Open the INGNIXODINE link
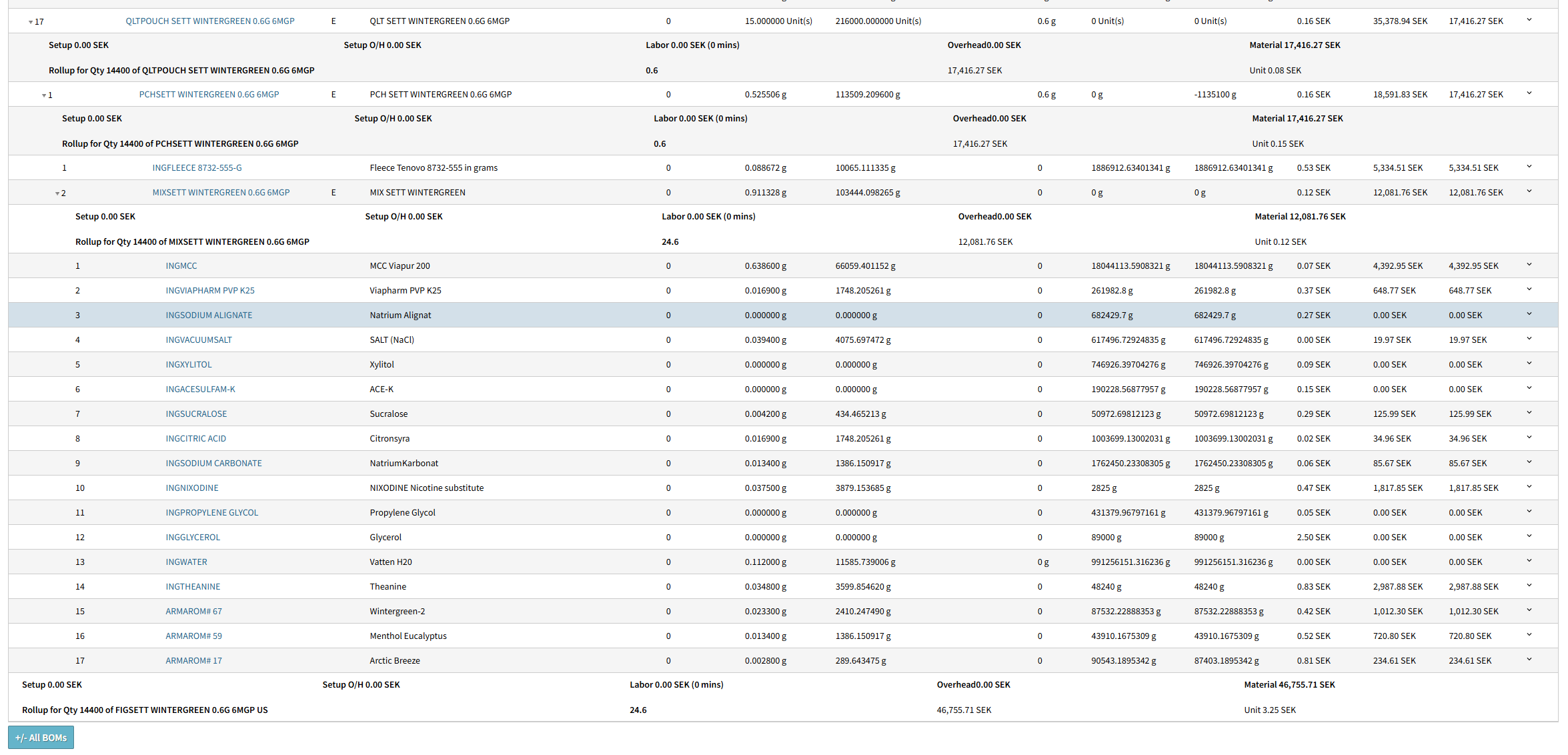 point(192,488)
